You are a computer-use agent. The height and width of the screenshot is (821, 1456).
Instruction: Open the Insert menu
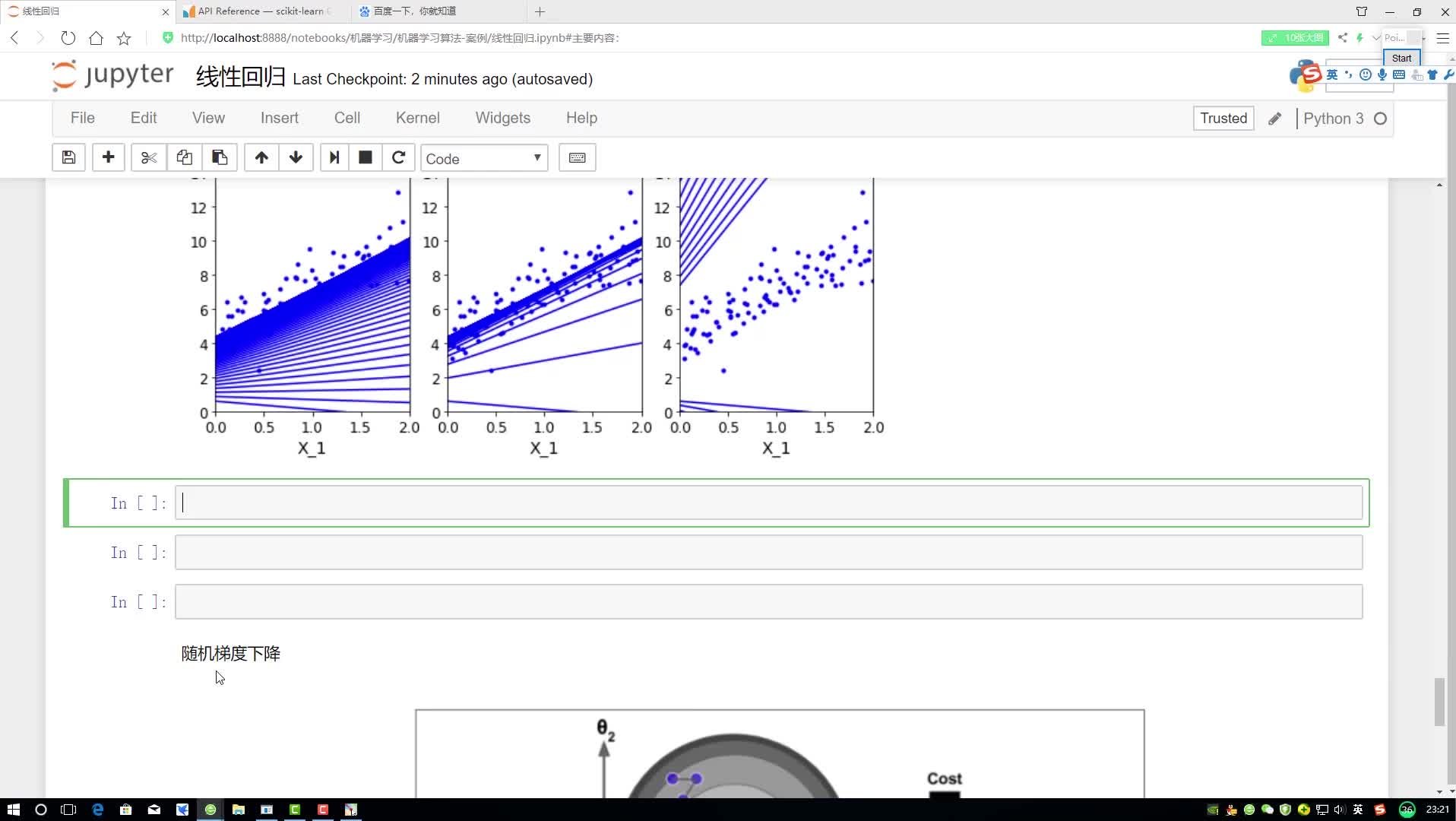[279, 118]
